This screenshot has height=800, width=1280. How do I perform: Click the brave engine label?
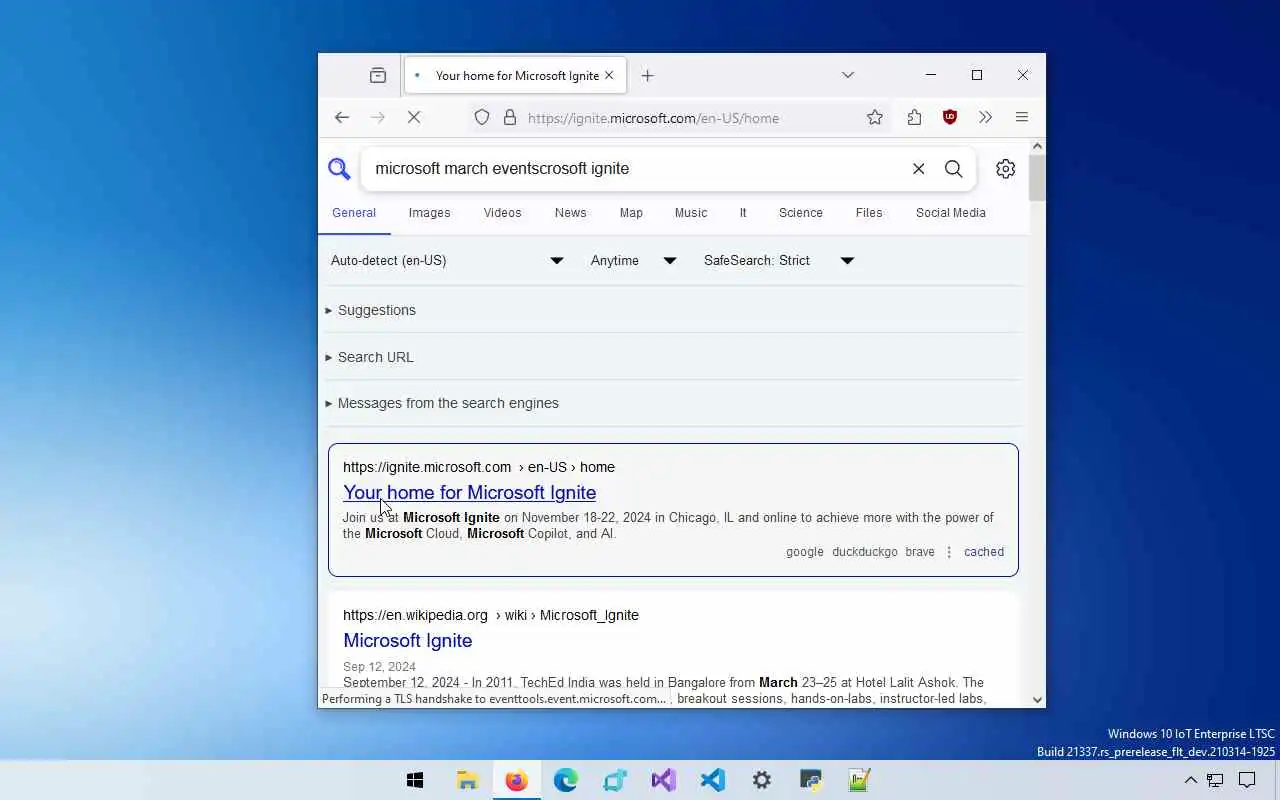pos(920,552)
